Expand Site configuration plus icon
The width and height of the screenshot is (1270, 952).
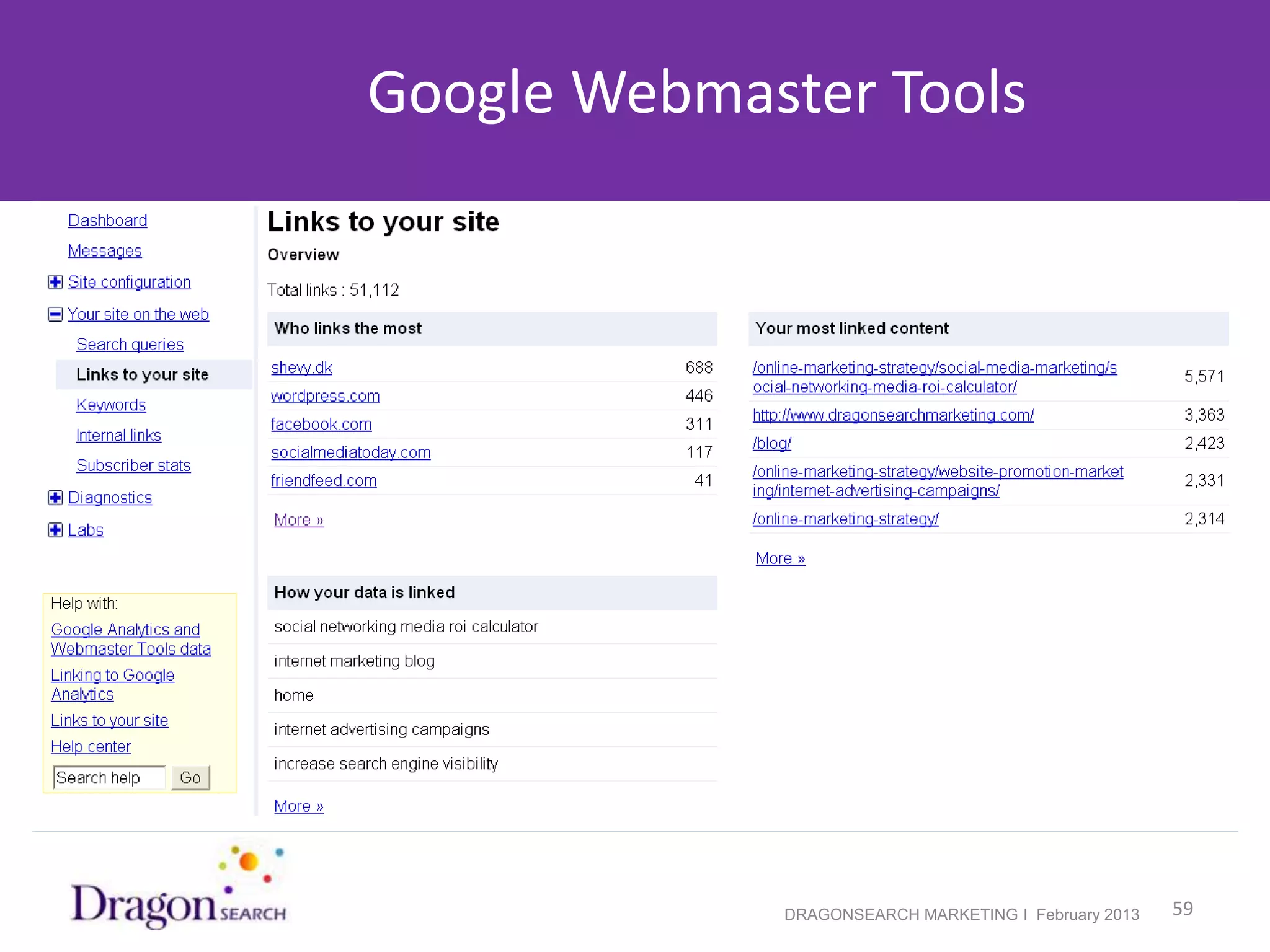[x=55, y=282]
